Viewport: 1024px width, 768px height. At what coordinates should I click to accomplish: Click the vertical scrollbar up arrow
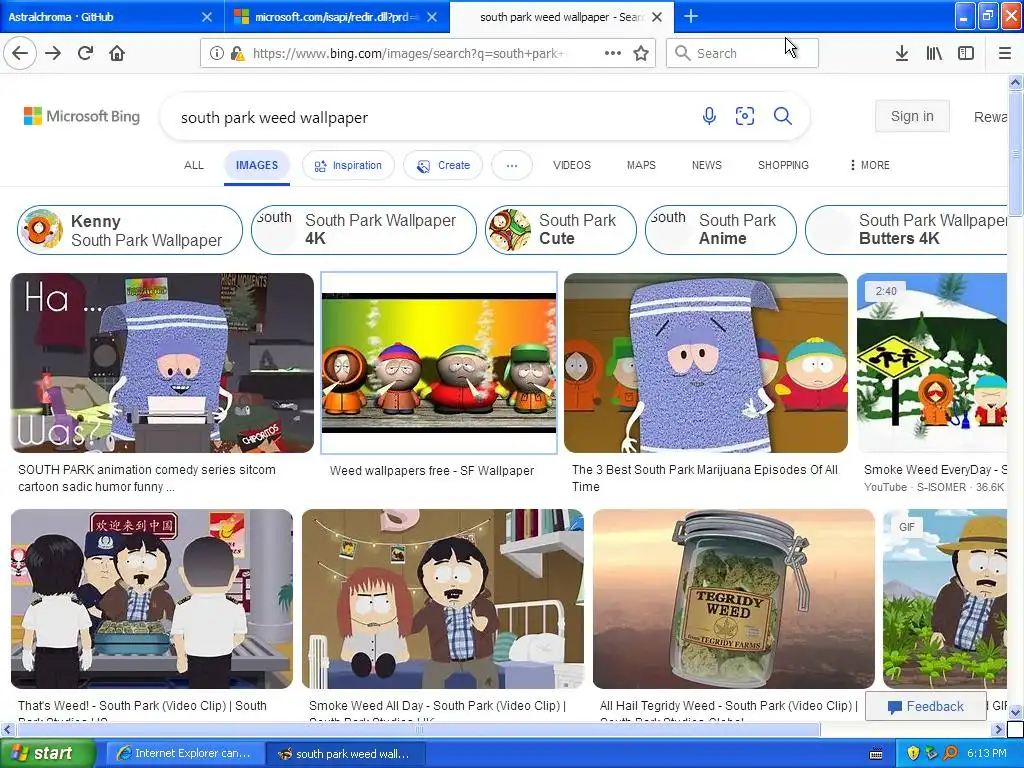coord(1016,82)
